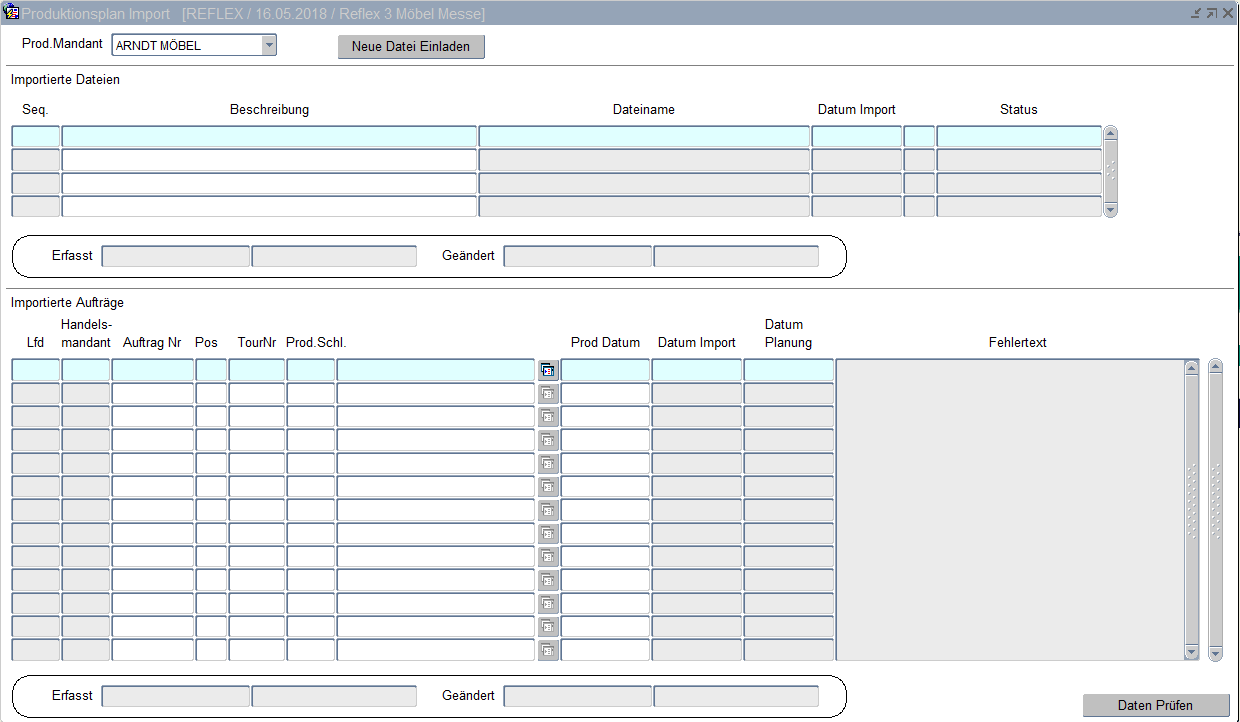This screenshot has width=1240, height=722.
Task: Click the editor icon in the second order row
Action: pyautogui.click(x=548, y=394)
